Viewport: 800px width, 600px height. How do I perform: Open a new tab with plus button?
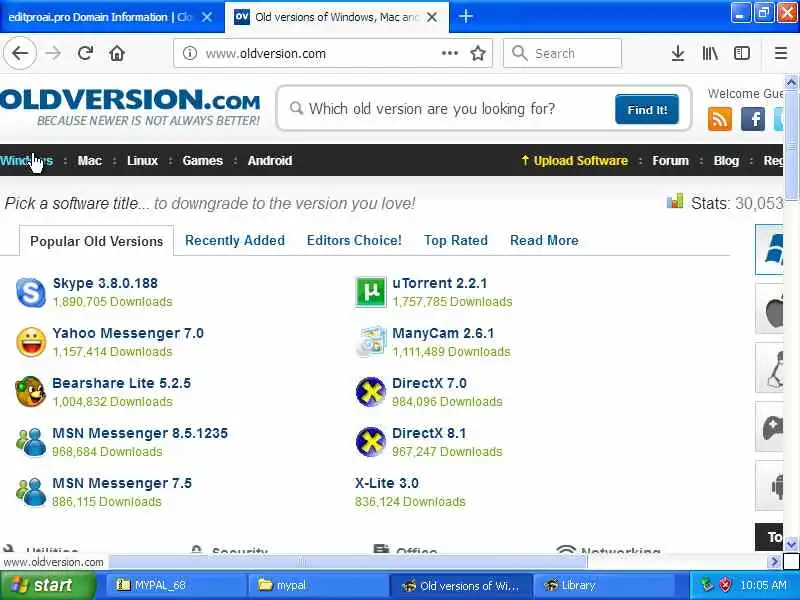click(x=465, y=16)
